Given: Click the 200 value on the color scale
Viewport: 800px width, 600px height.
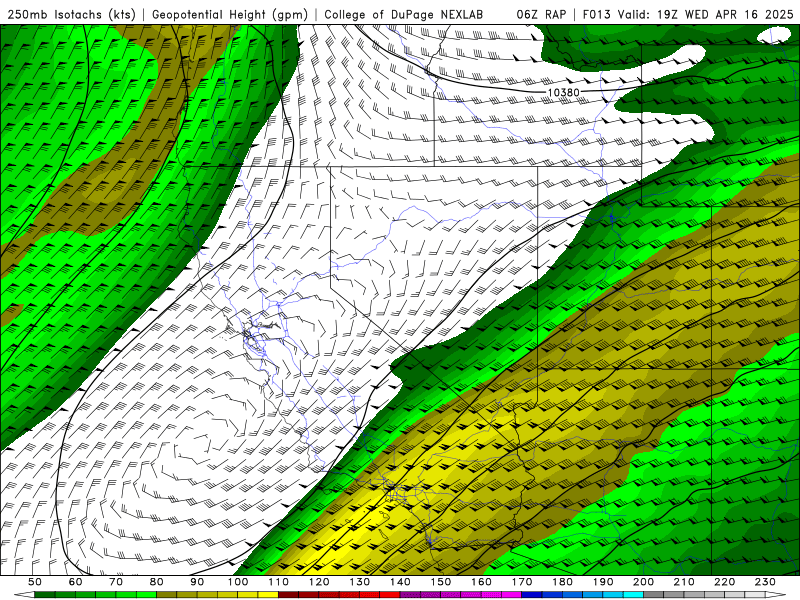Looking at the screenshot, I should (x=644, y=582).
